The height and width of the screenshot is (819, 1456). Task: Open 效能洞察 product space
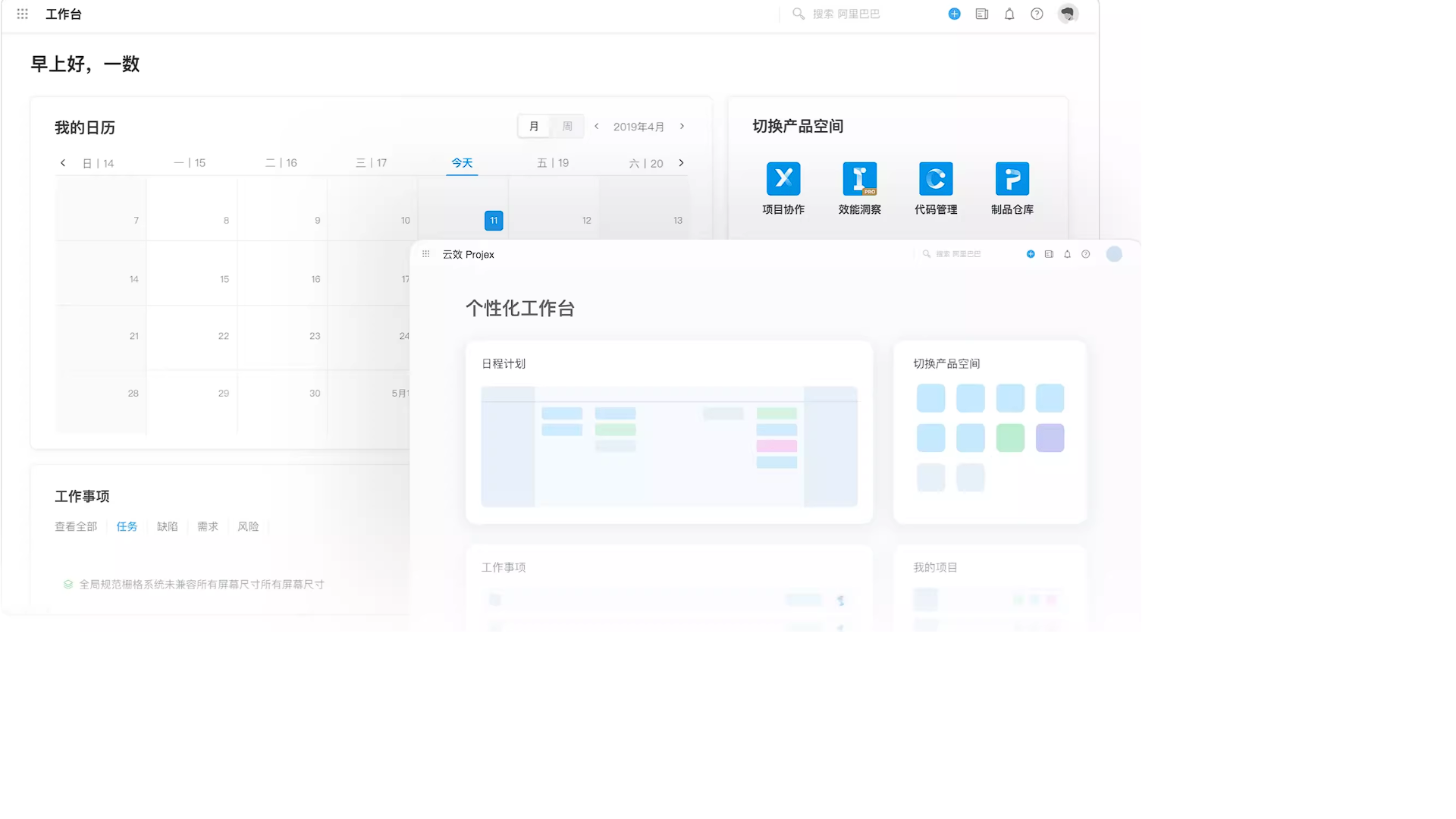pyautogui.click(x=859, y=188)
